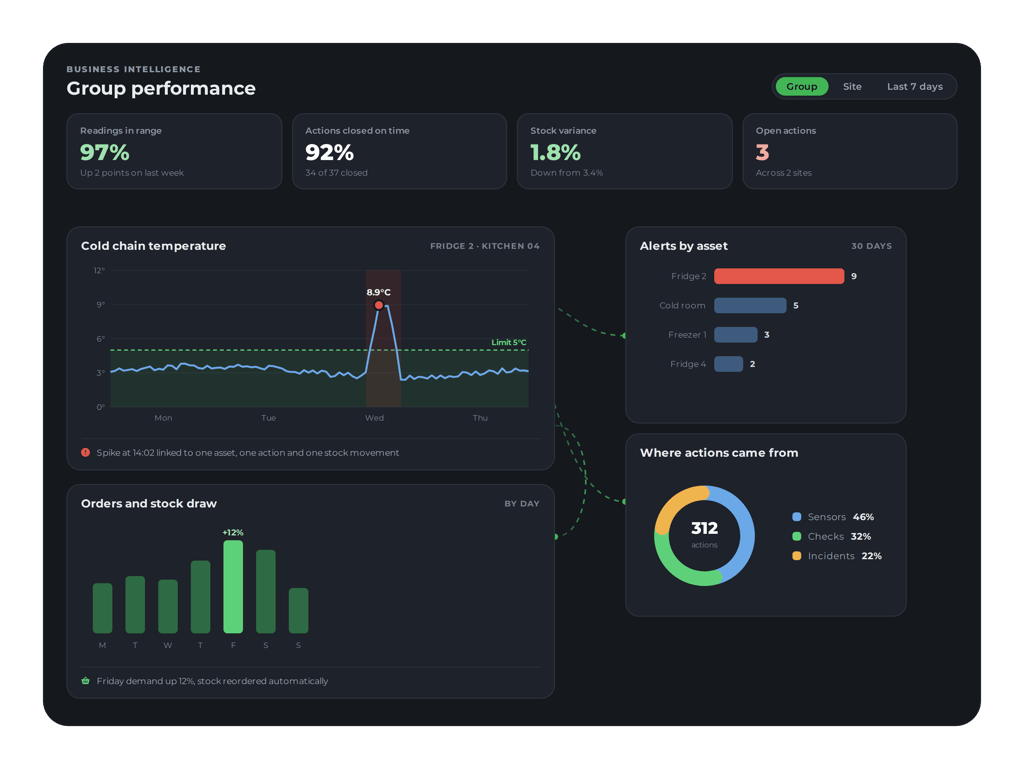Click 'Down from 3.4%' text
This screenshot has height=769, width=1024.
[x=567, y=173]
